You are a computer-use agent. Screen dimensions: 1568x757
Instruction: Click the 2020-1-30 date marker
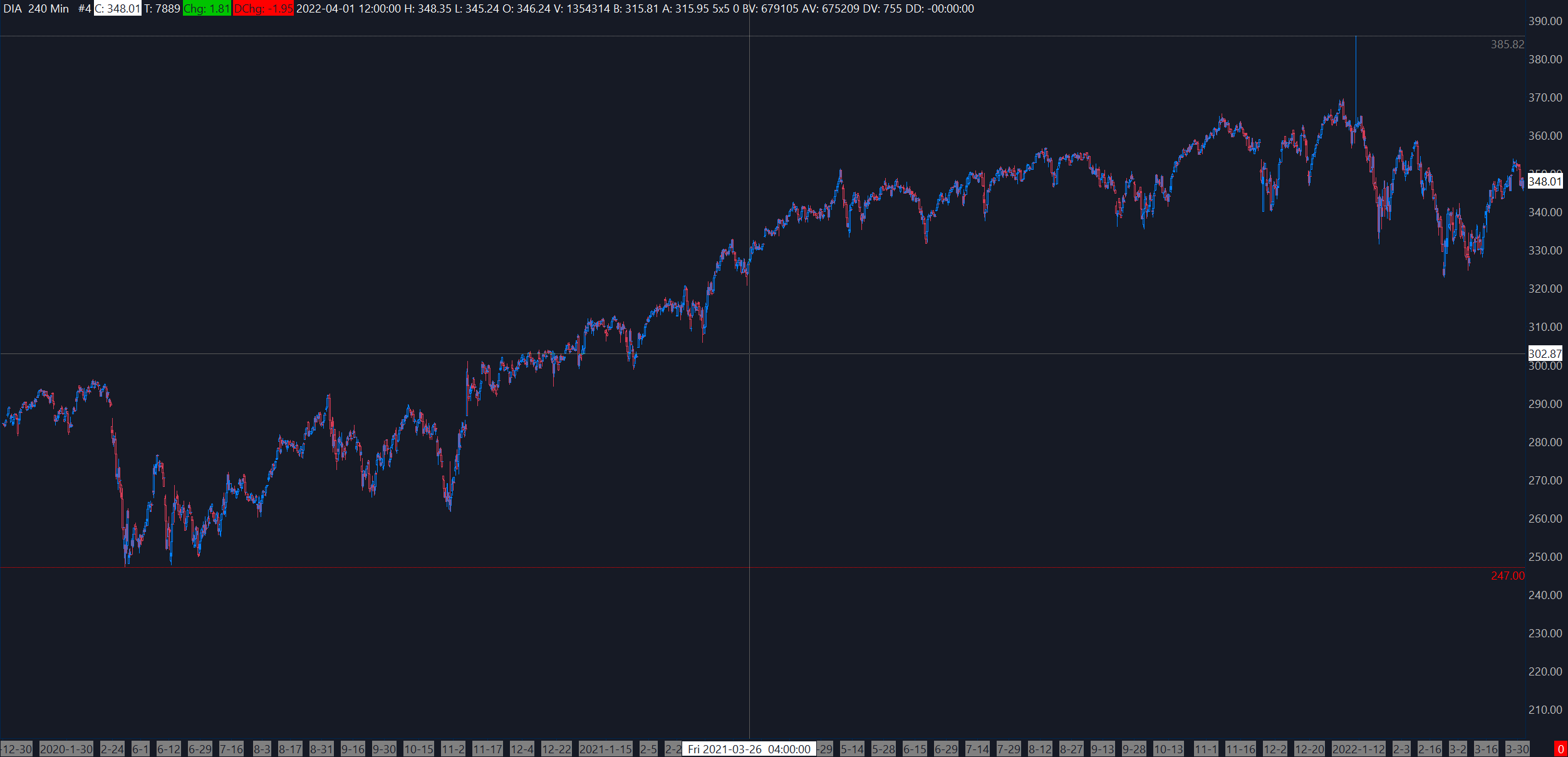[x=66, y=749]
